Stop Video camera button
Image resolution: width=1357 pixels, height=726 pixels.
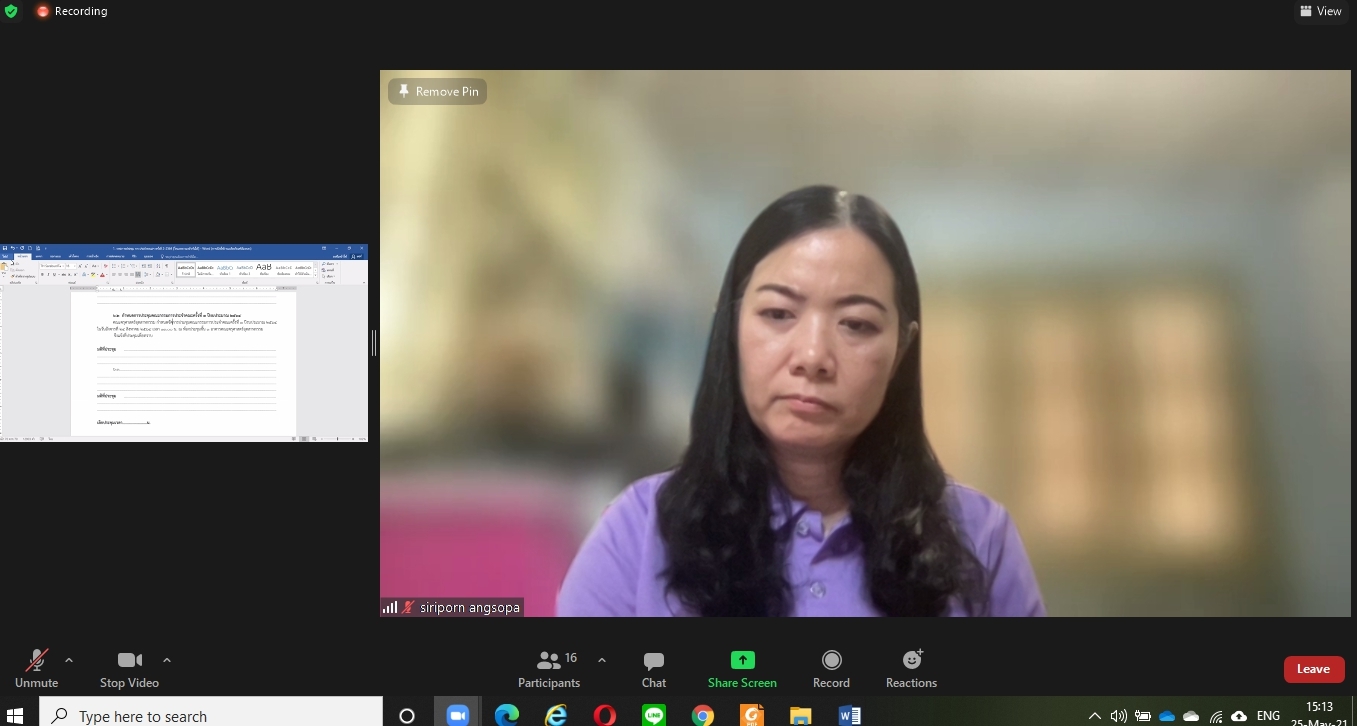click(x=129, y=668)
